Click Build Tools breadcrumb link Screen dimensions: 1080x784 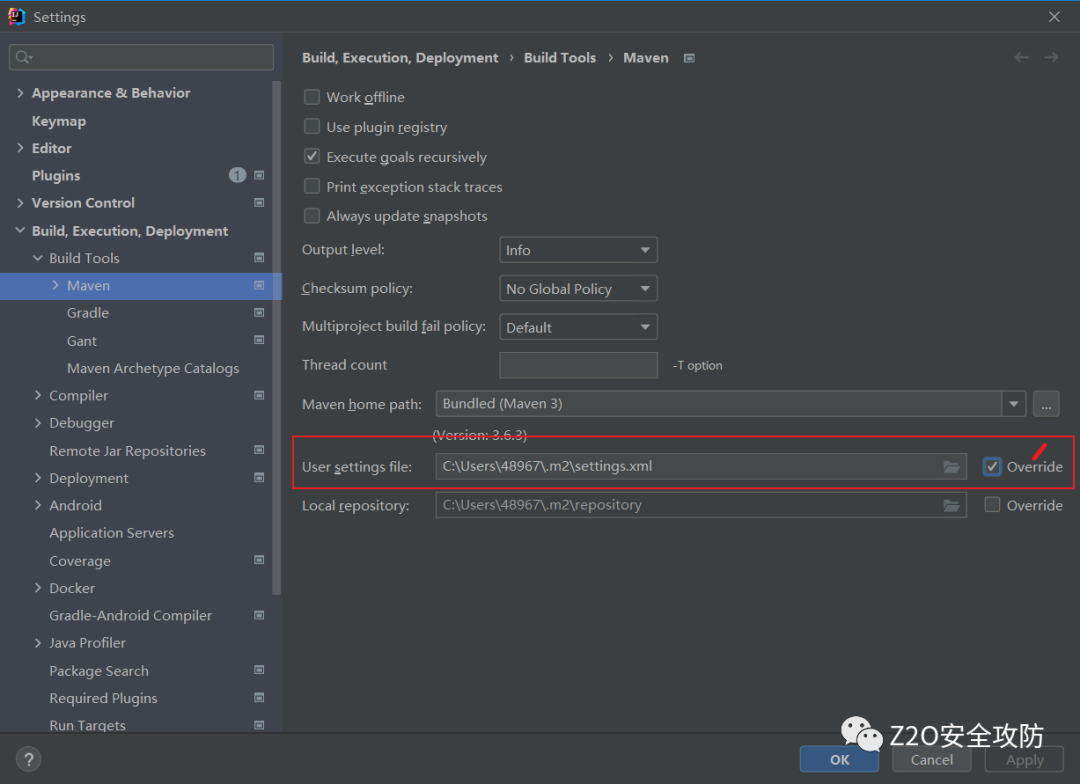pyautogui.click(x=559, y=58)
